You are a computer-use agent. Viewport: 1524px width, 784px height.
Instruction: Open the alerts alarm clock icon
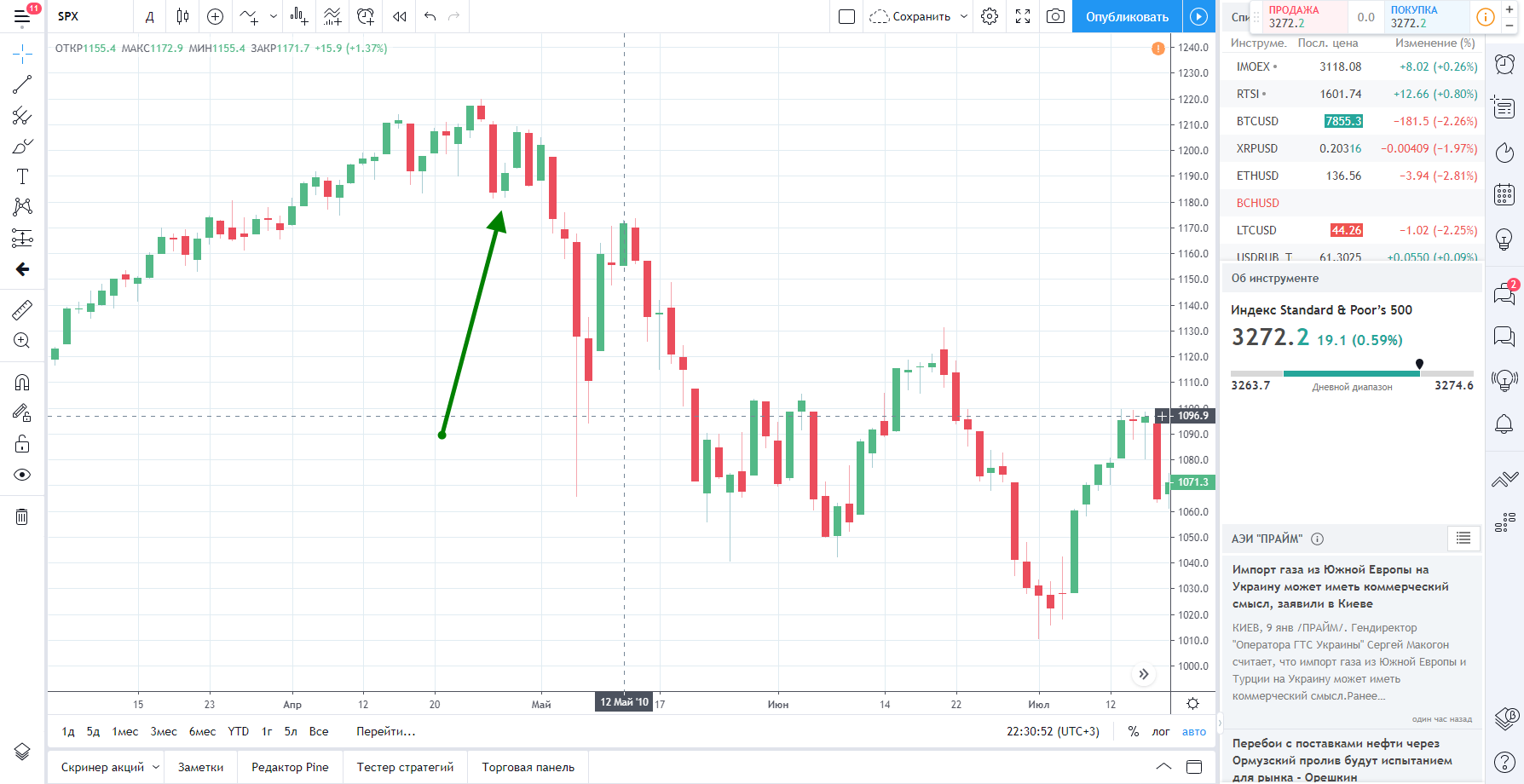tap(1504, 64)
